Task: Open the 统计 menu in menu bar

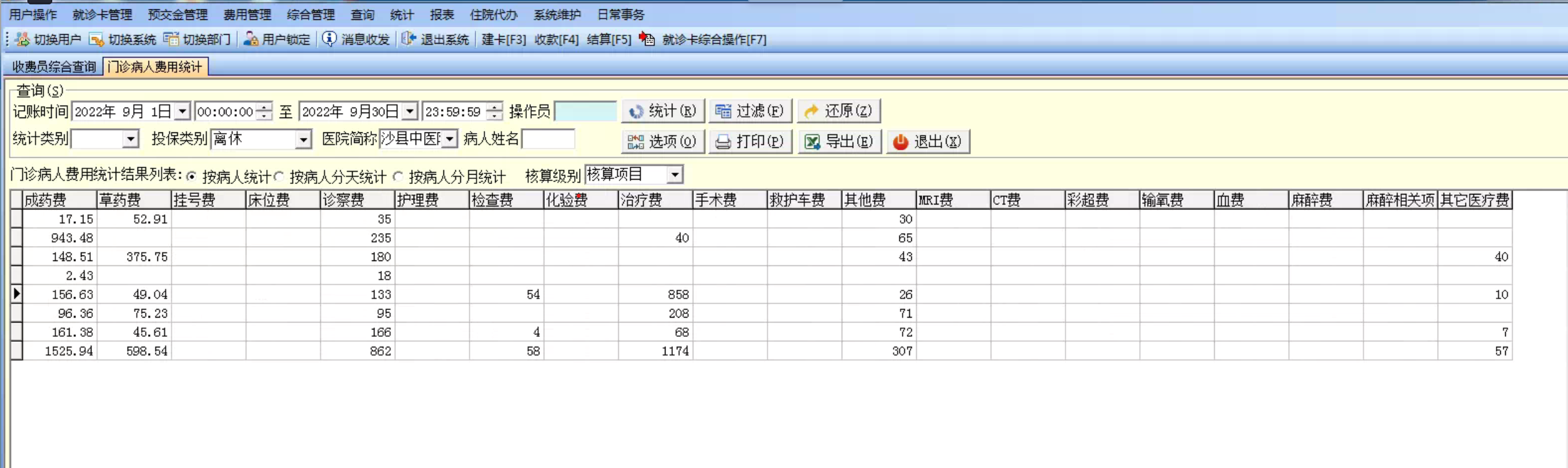Action: (402, 15)
